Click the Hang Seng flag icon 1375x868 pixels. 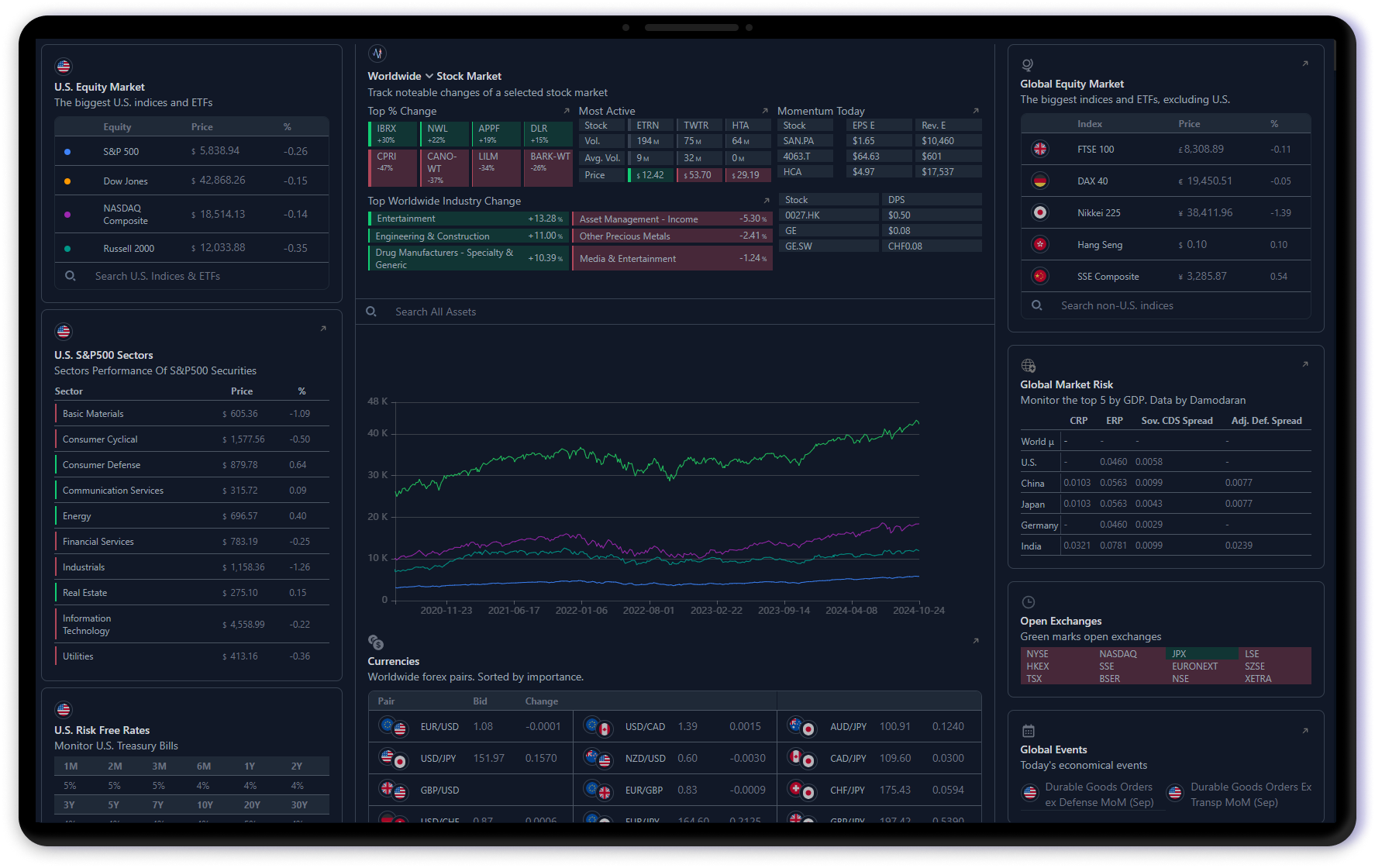point(1040,244)
